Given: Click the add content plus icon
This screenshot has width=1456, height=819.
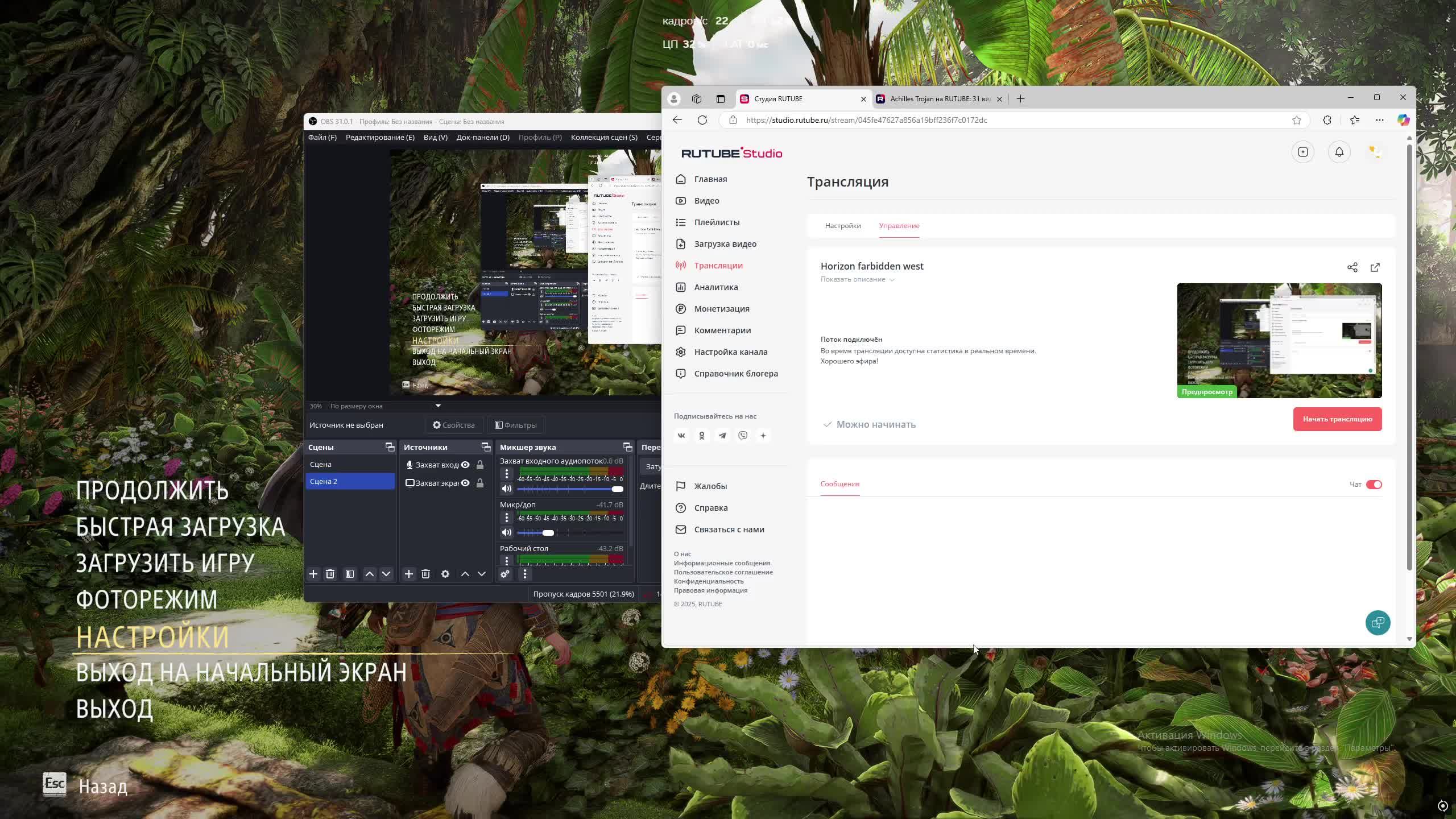Looking at the screenshot, I should (x=1302, y=152).
